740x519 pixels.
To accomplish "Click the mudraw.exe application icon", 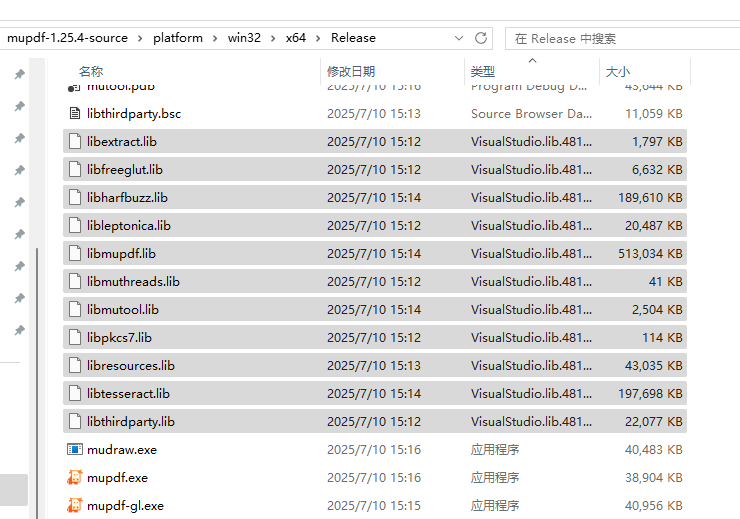I will click(x=75, y=449).
